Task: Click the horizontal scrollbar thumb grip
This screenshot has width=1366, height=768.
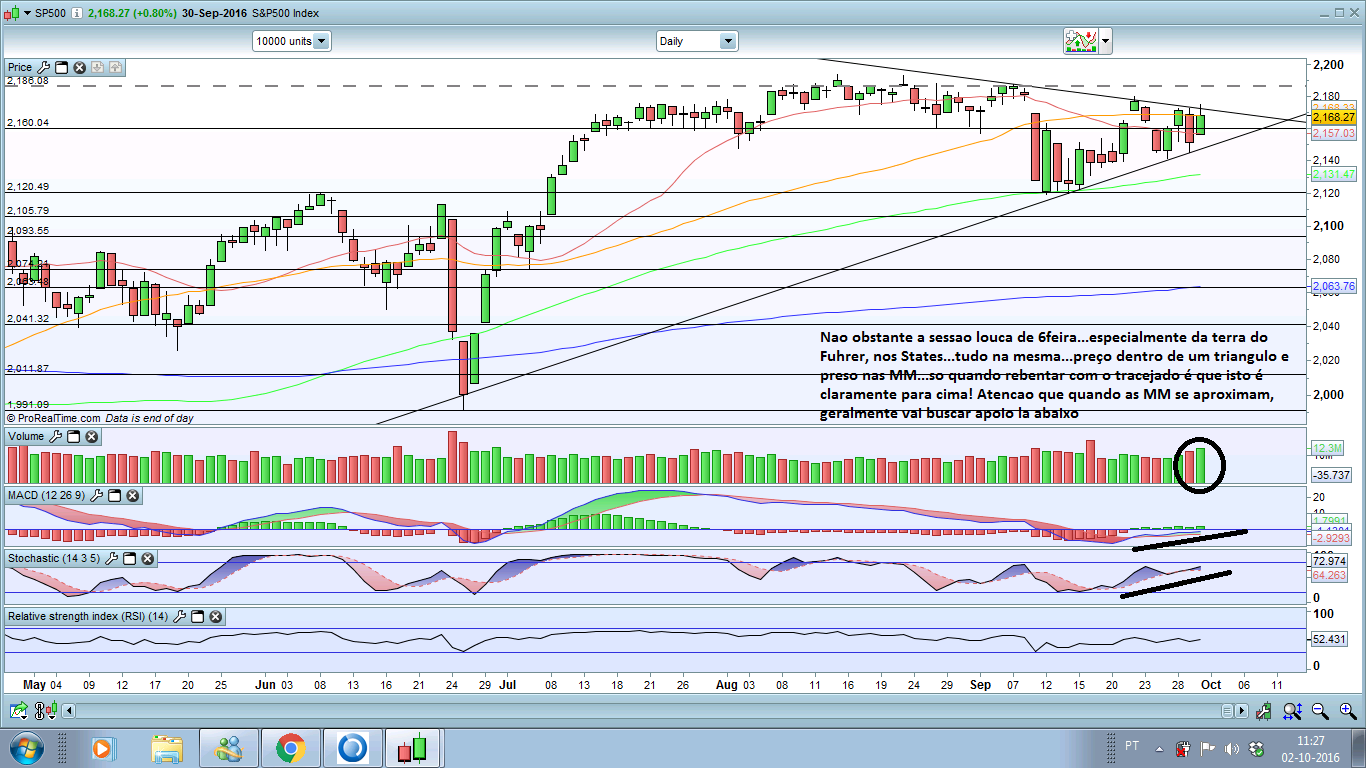Action: click(x=1226, y=711)
